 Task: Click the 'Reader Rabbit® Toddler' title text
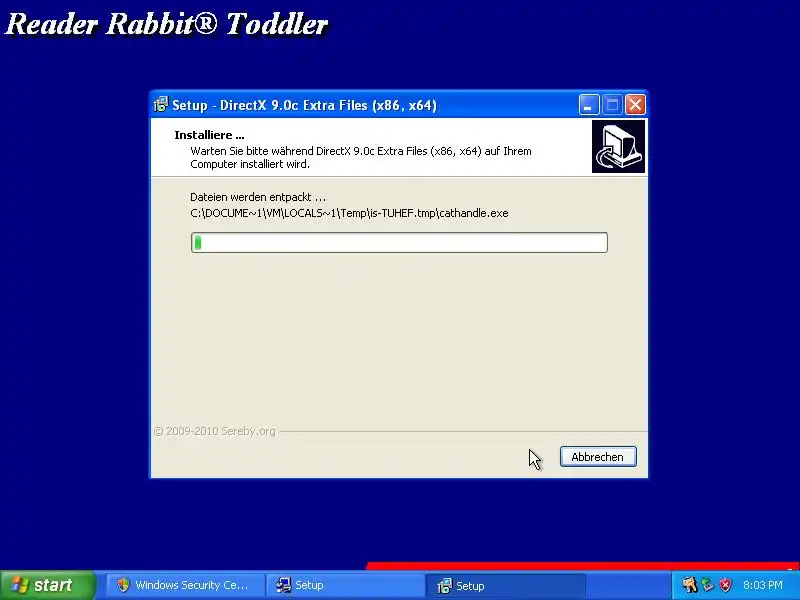pyautogui.click(x=166, y=24)
